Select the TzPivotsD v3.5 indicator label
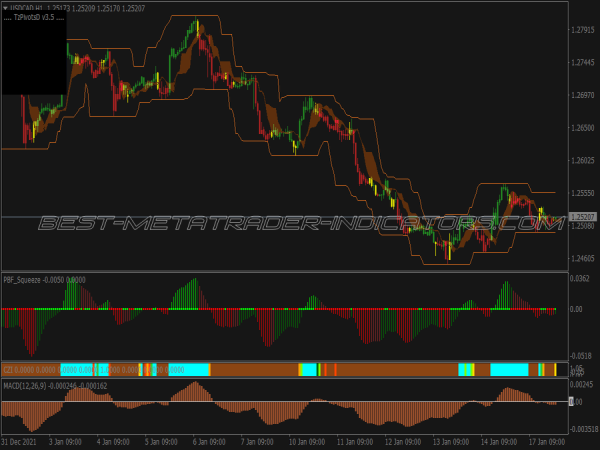Image resolution: width=600 pixels, height=450 pixels. point(33,17)
